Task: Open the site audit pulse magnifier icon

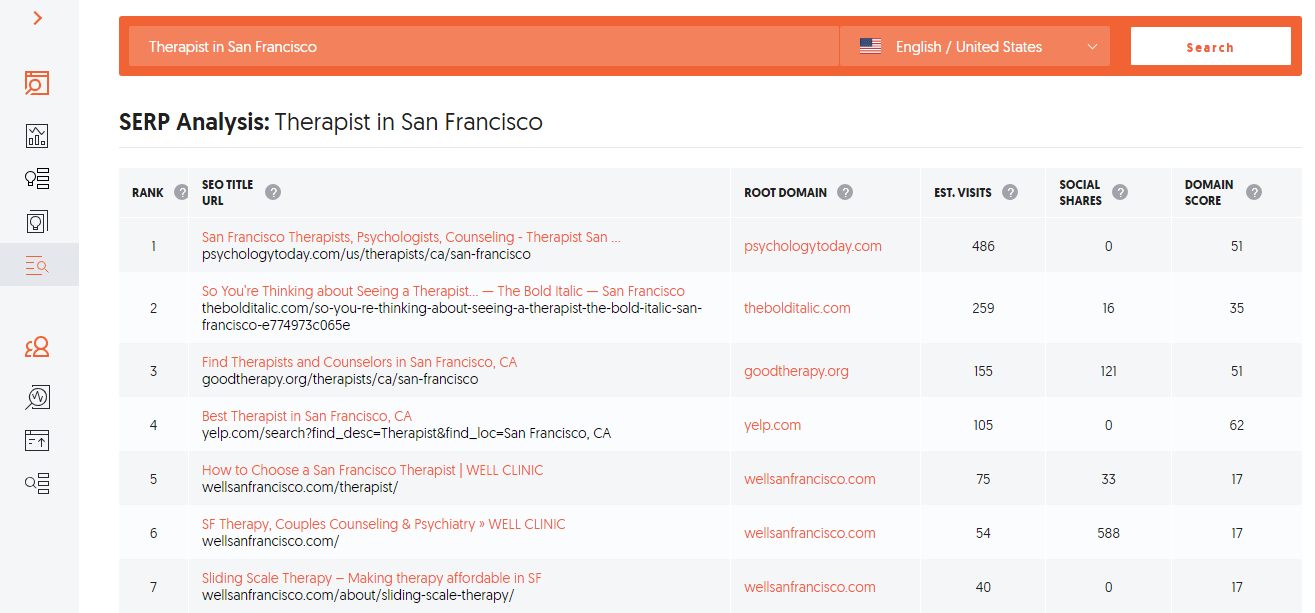Action: [37, 397]
